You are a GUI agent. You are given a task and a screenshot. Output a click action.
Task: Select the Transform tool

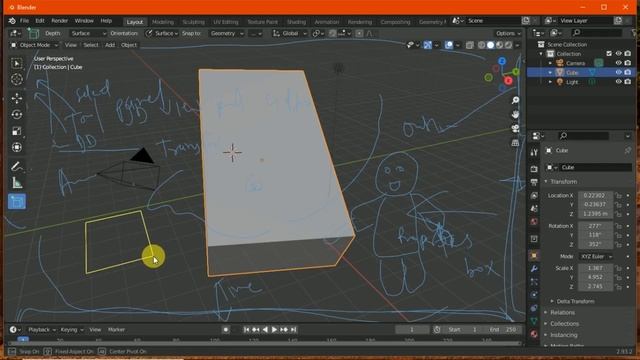pyautogui.click(x=17, y=147)
